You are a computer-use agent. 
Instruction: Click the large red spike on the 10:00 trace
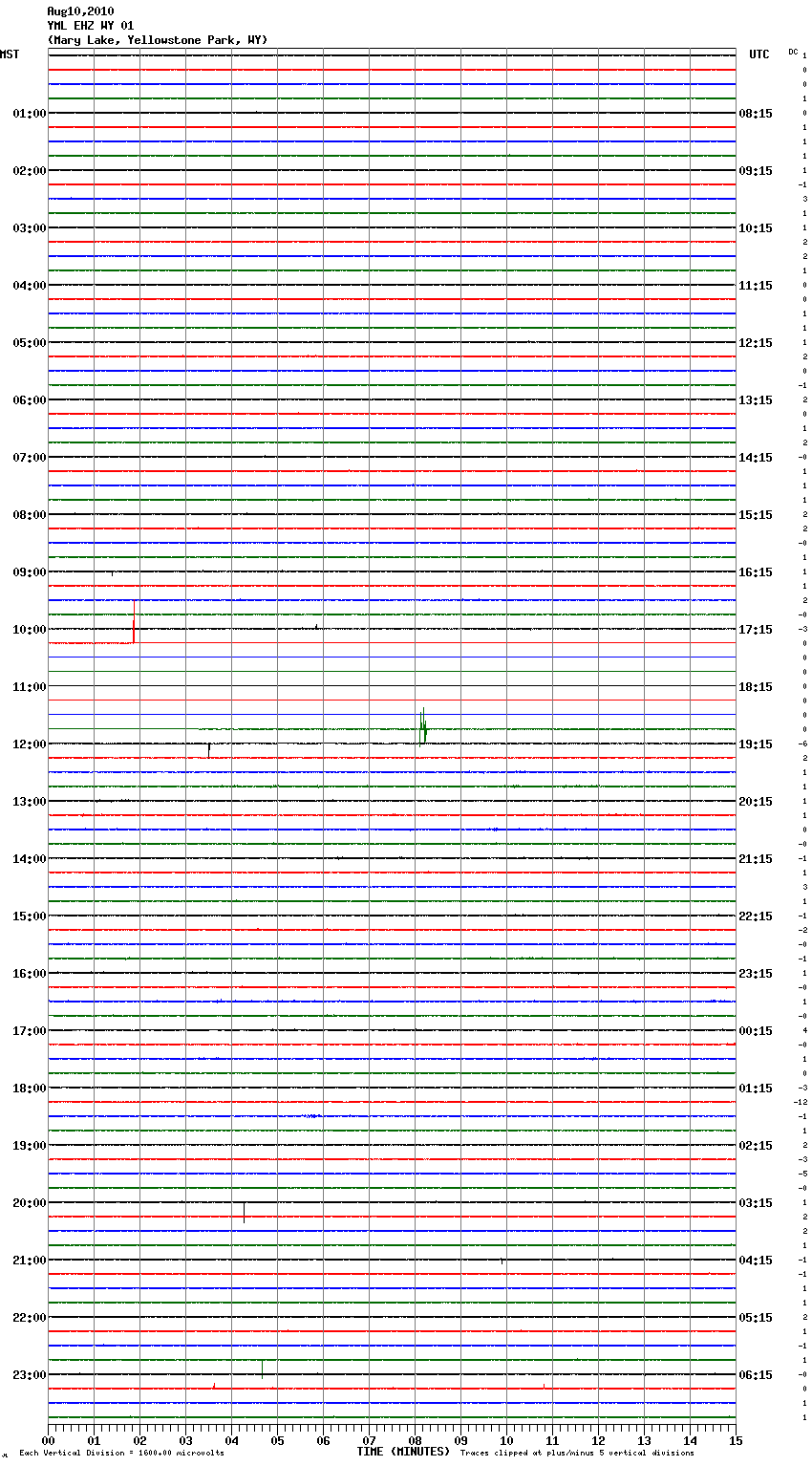134,623
